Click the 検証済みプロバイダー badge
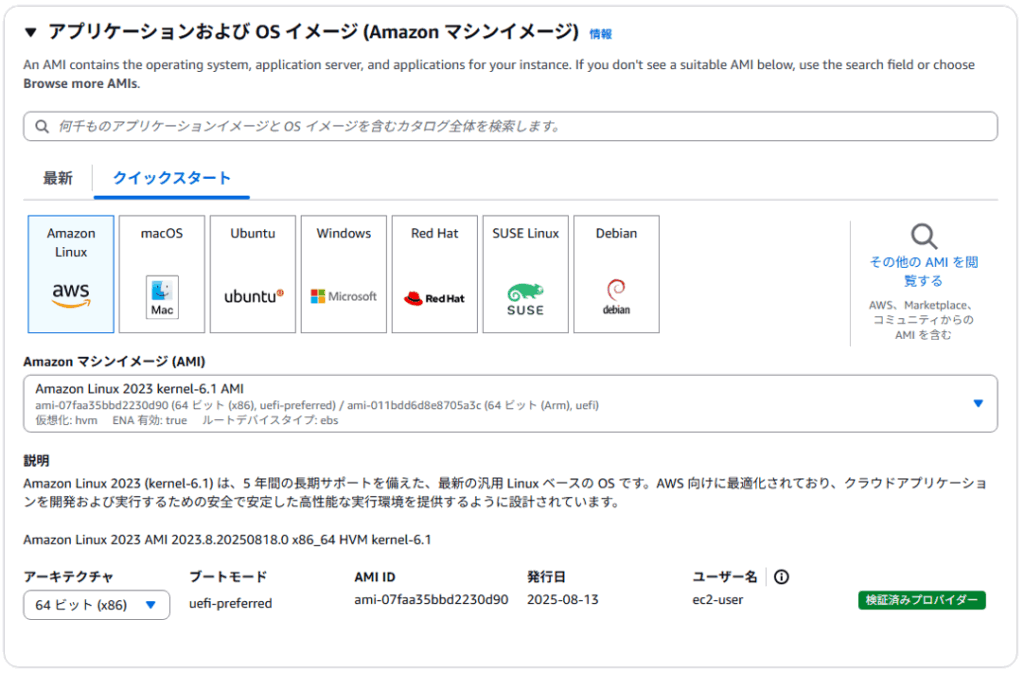The width and height of the screenshot is (1024, 673). tap(921, 600)
